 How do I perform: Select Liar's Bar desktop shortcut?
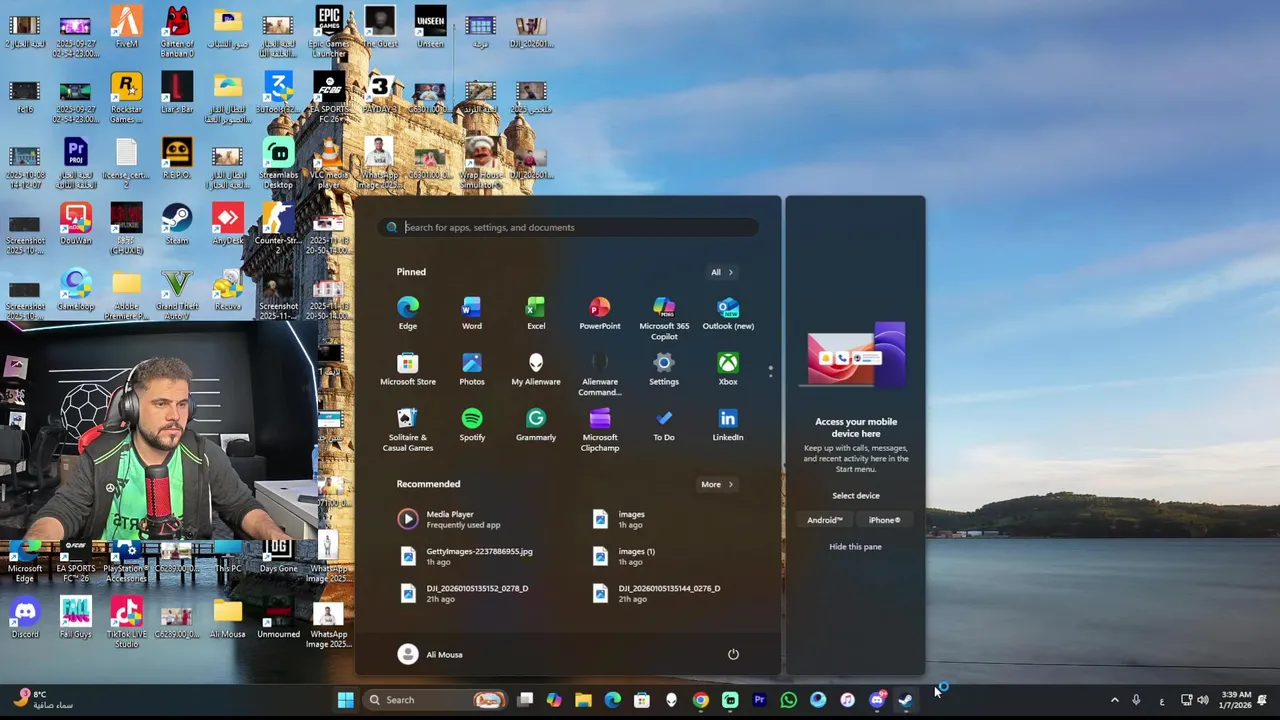[177, 93]
